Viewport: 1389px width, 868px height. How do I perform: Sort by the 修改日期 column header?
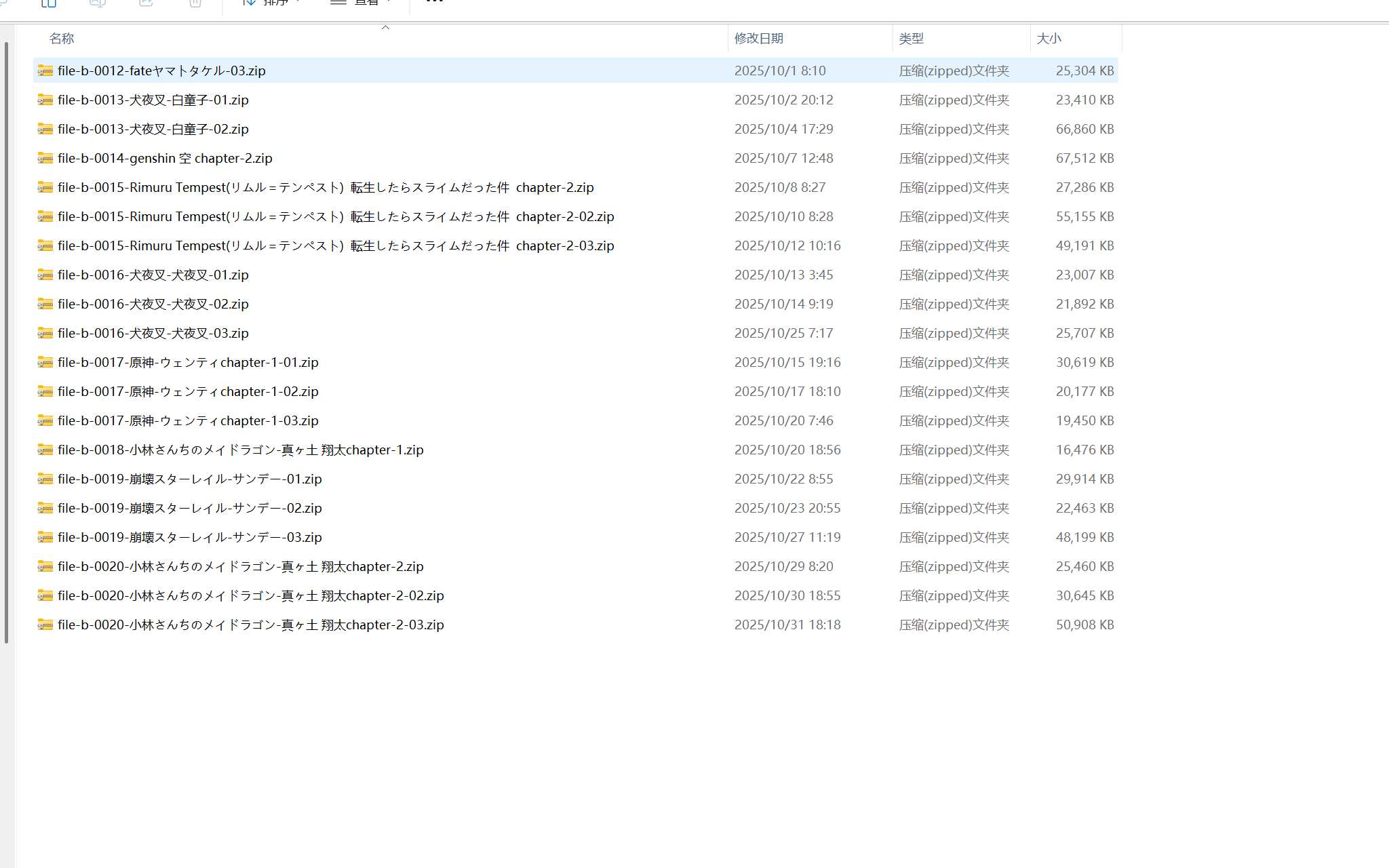pyautogui.click(x=759, y=39)
